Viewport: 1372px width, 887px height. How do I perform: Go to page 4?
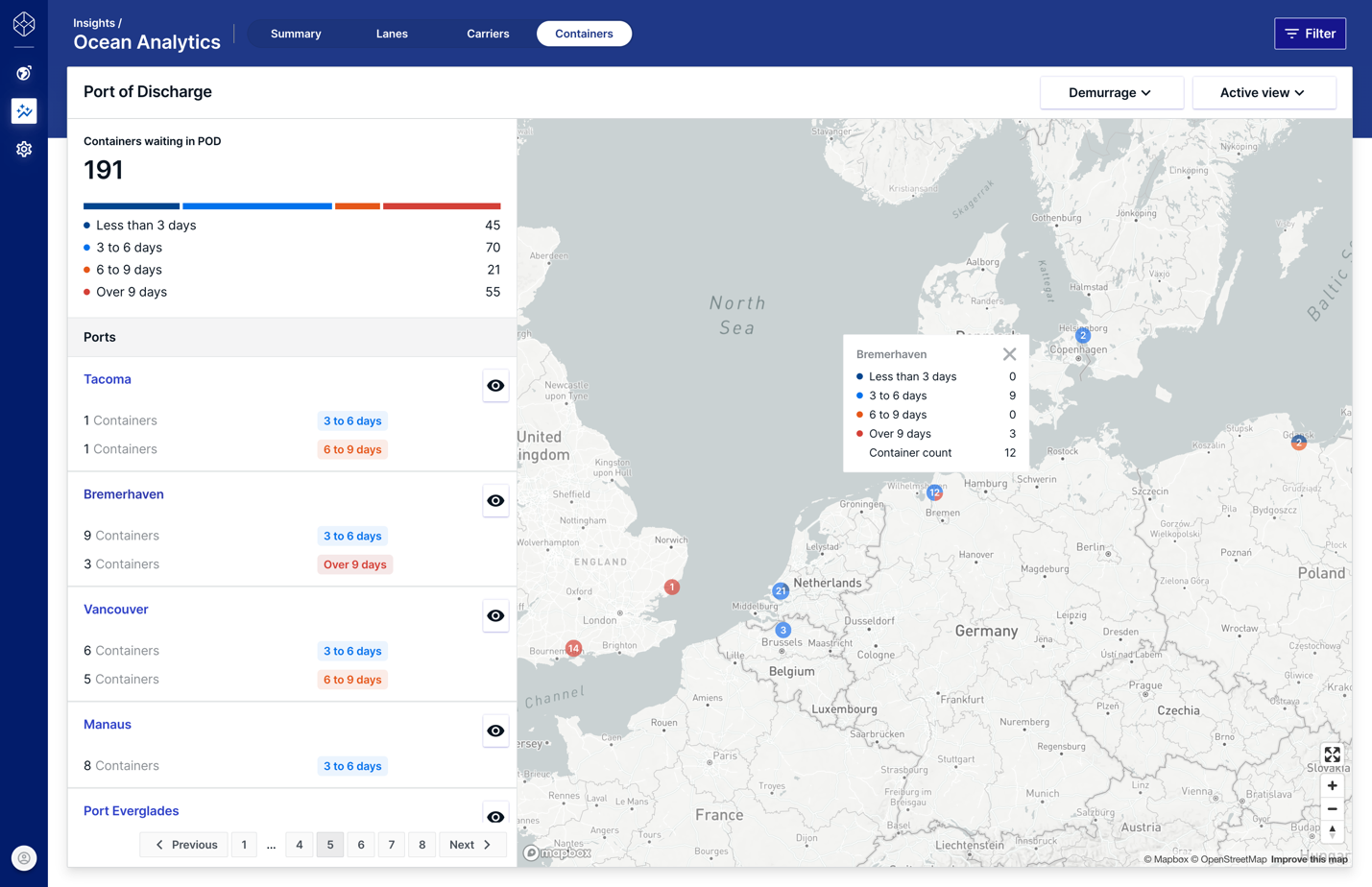[x=300, y=845]
